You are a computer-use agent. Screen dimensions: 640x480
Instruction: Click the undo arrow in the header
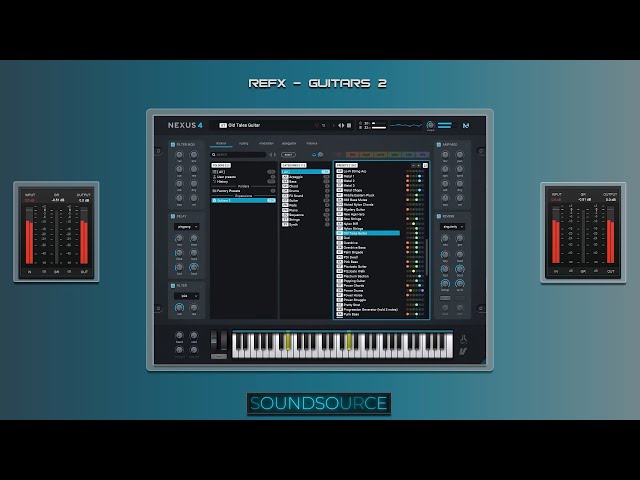[x=324, y=125]
